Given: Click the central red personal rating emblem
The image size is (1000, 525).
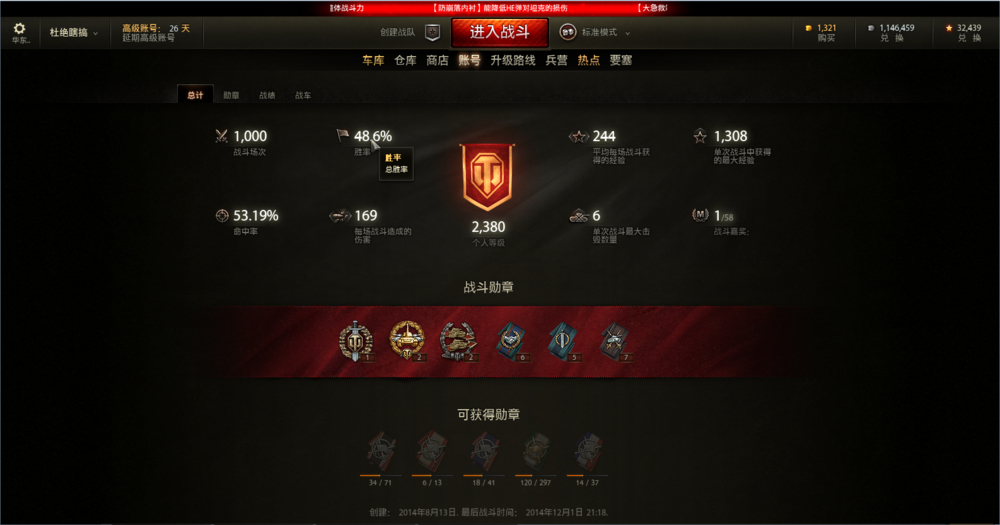Looking at the screenshot, I should pos(488,177).
